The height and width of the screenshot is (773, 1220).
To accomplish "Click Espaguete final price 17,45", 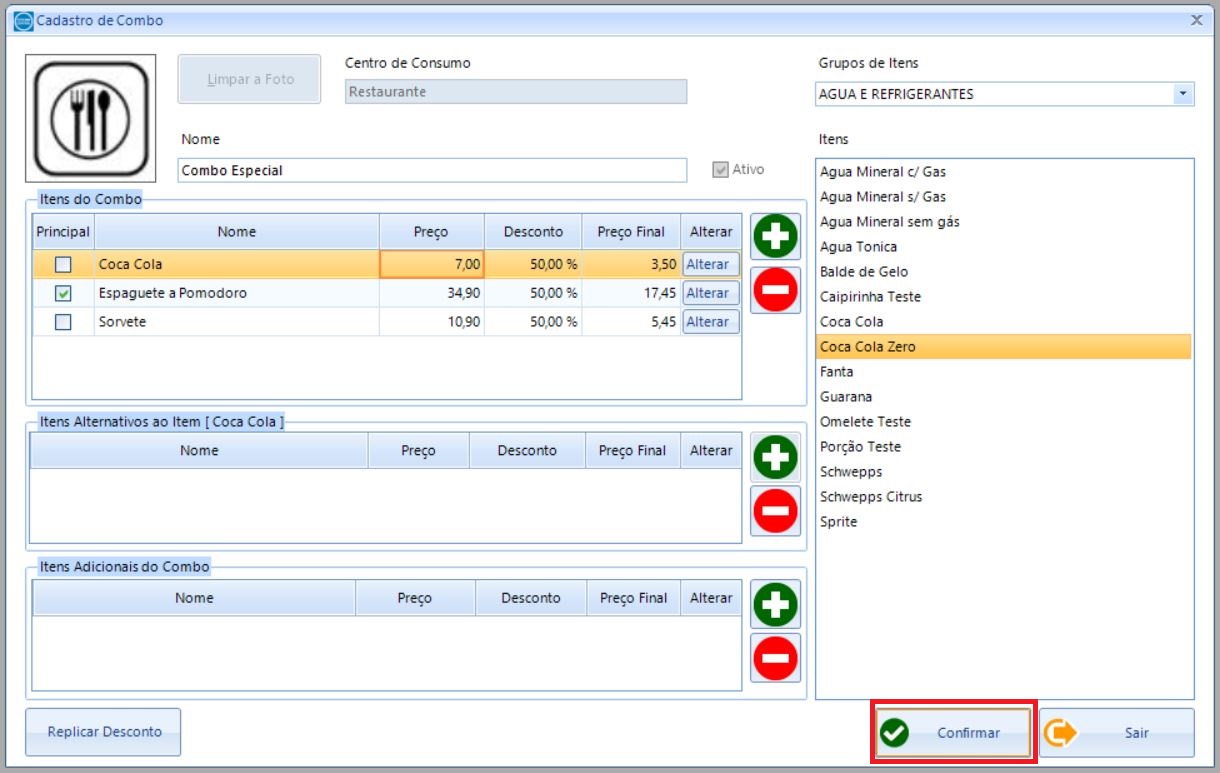I will [x=632, y=293].
